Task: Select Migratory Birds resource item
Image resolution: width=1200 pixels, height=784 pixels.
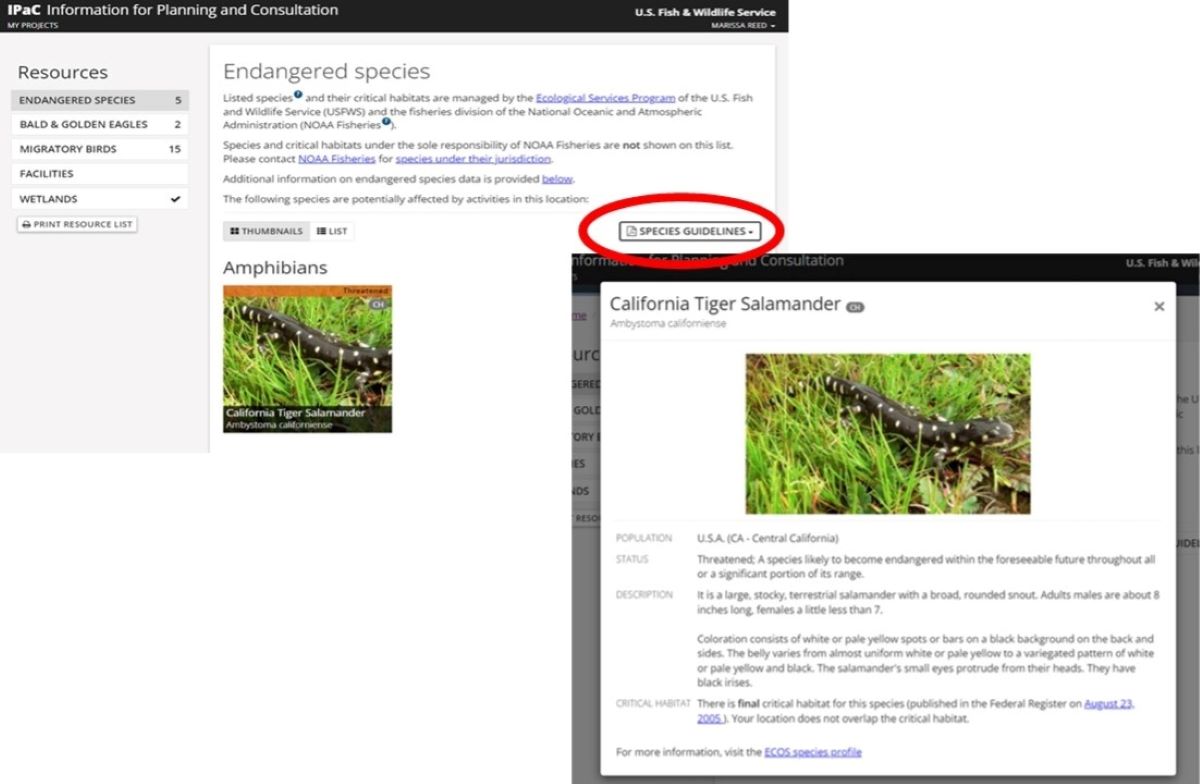Action: [x=100, y=149]
